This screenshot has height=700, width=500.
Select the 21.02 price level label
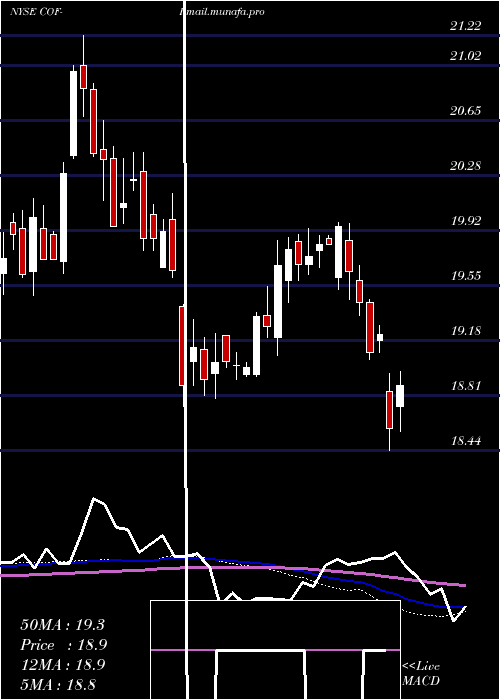(466, 56)
